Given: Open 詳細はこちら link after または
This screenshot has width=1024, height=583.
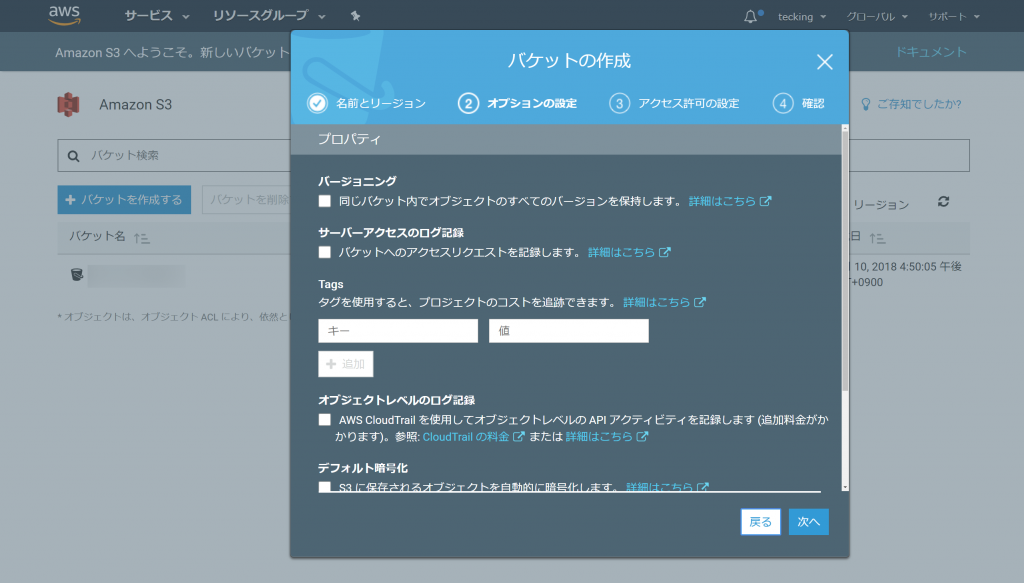Looking at the screenshot, I should 599,436.
